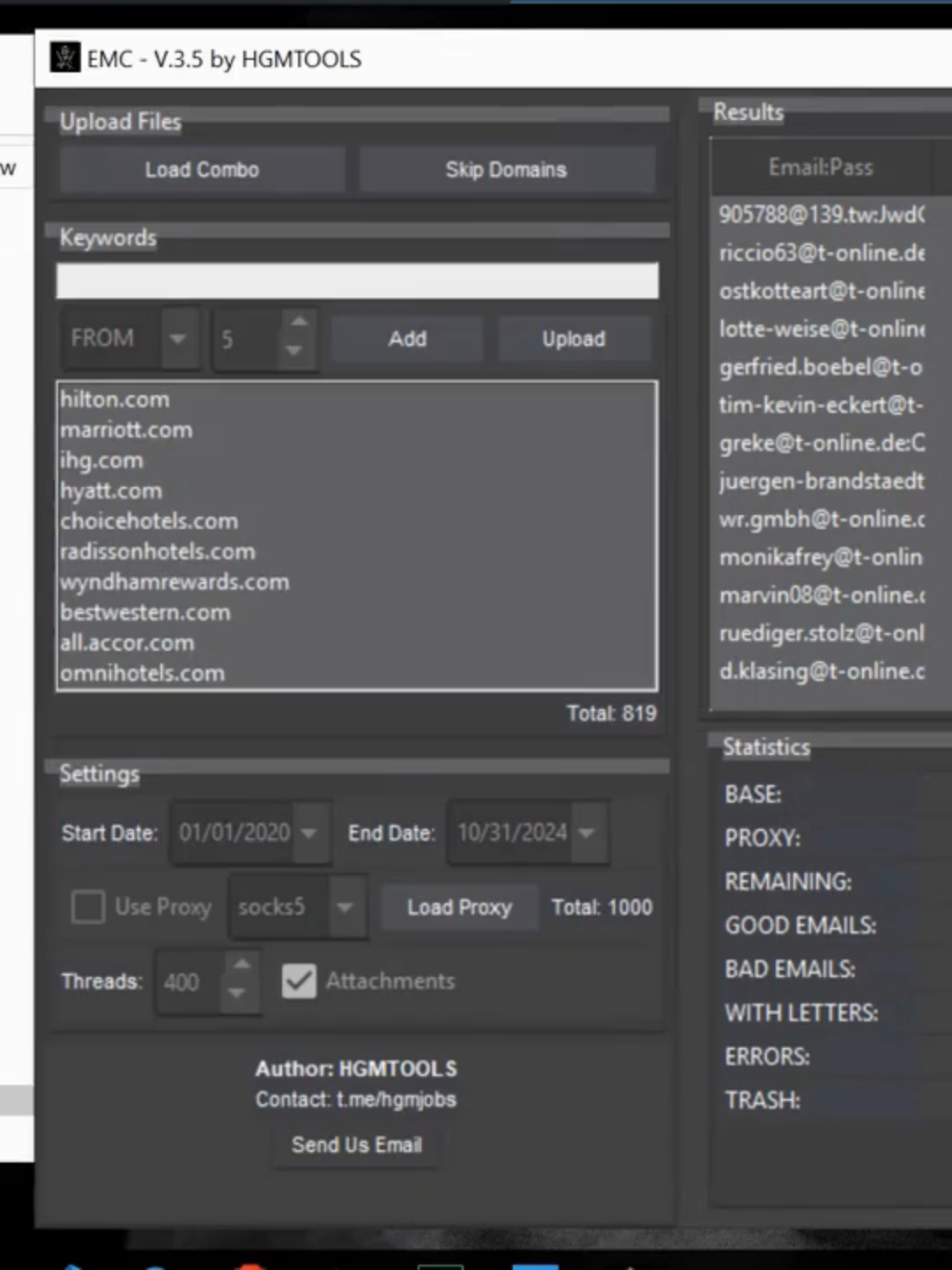Viewport: 952px width, 1270px height.
Task: Select hyatt.com in the keywords list
Action: pyautogui.click(x=111, y=491)
